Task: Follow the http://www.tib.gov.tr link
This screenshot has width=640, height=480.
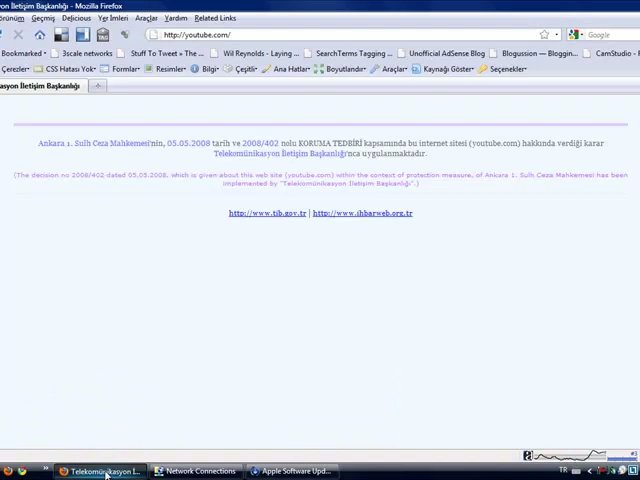Action: point(267,213)
